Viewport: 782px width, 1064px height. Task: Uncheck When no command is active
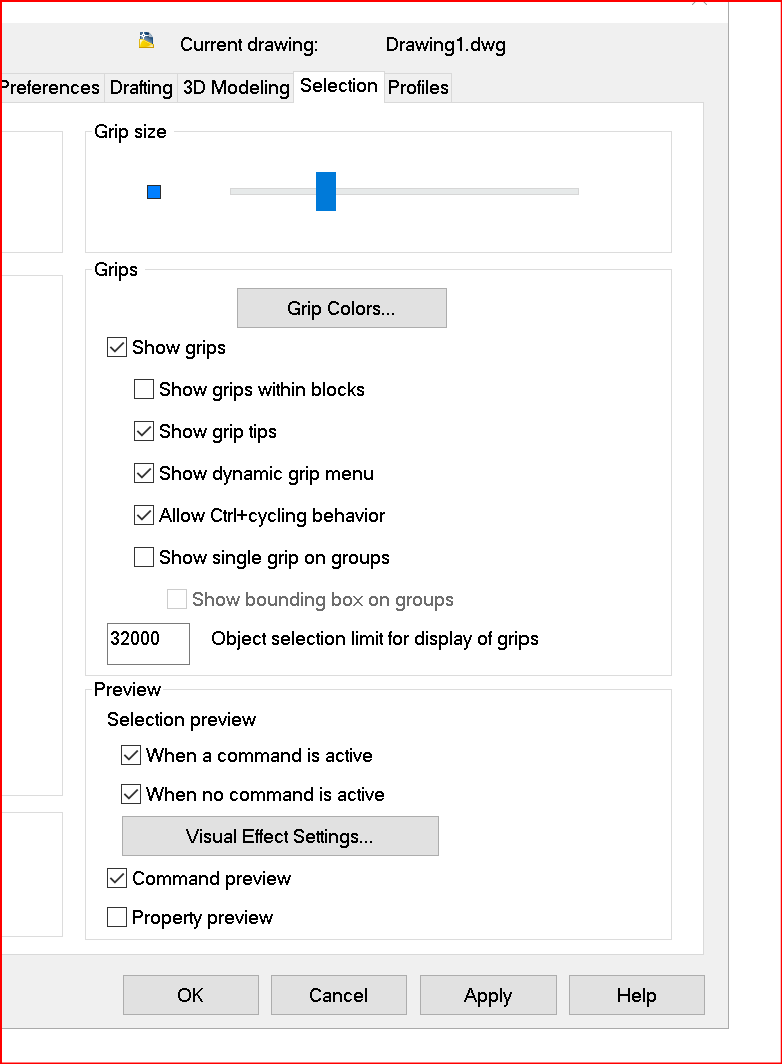pos(130,794)
